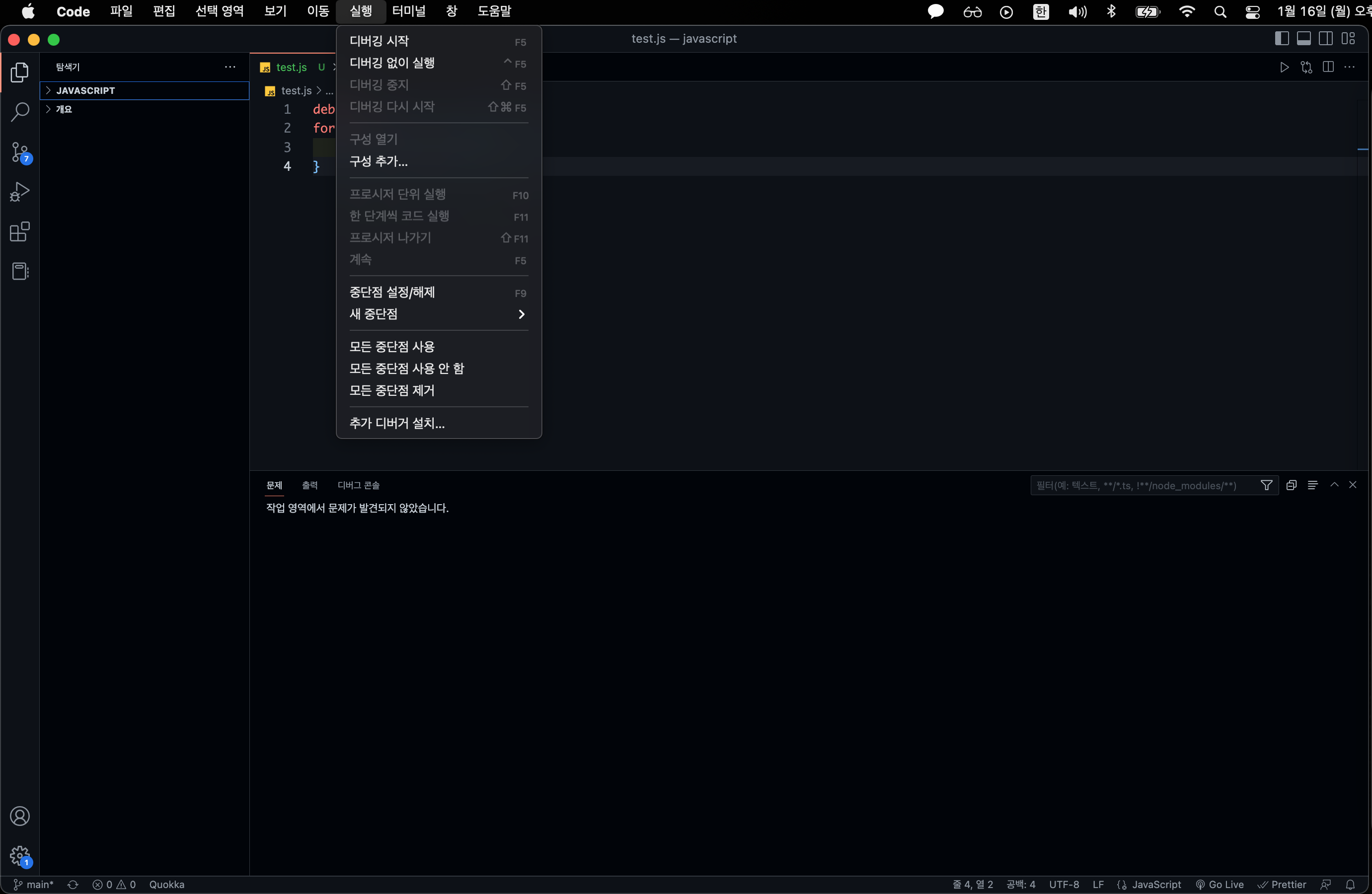Click errors and warnings count in status bar
The image size is (1372, 894).
(114, 884)
